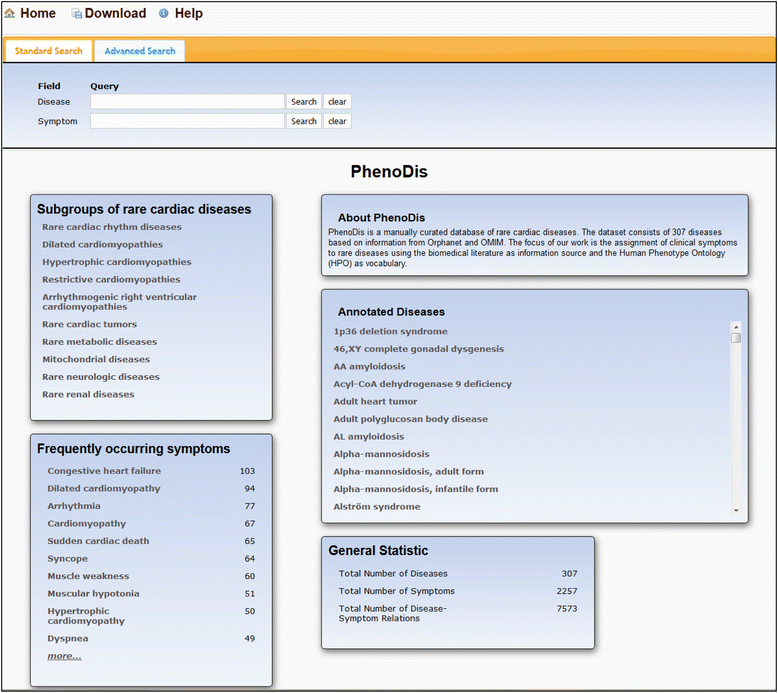Viewport: 778px width, 693px height.
Task: Open the plain Alpha-mannosidosis entry
Action: tap(382, 454)
